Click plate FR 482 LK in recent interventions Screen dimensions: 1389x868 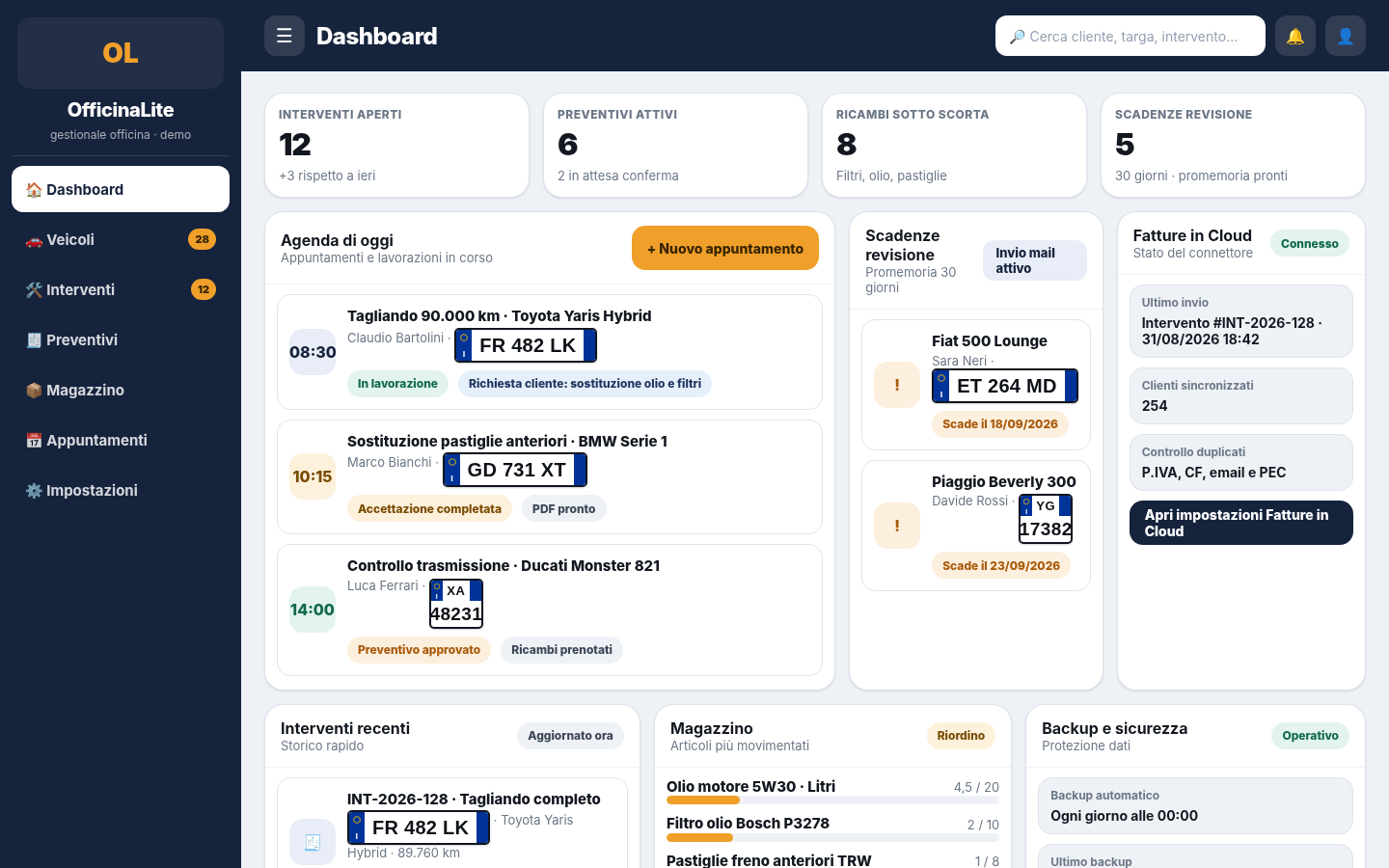click(419, 827)
